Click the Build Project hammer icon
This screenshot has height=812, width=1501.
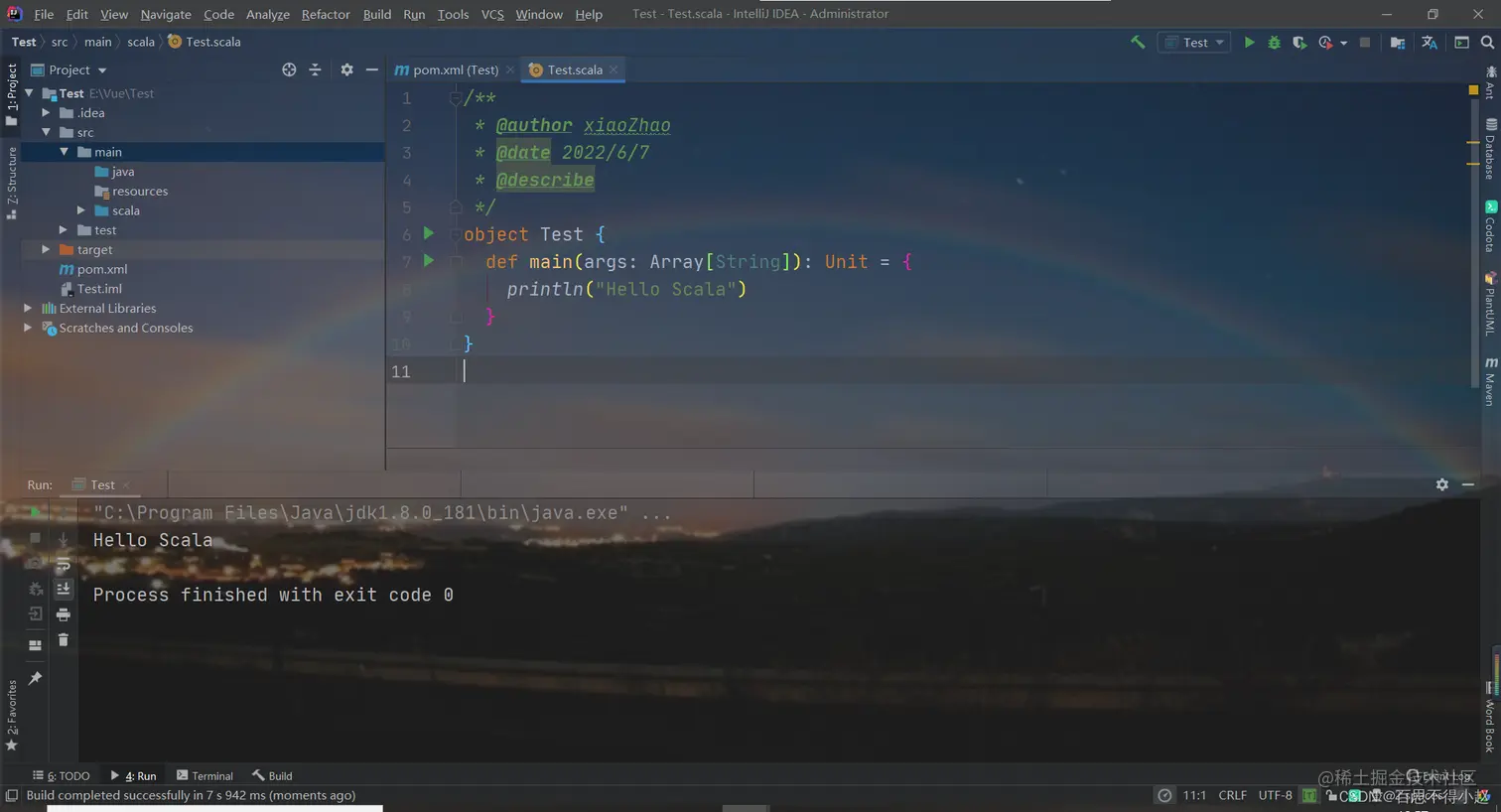(1138, 42)
